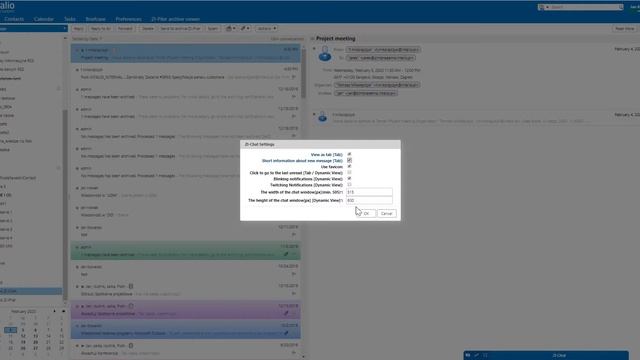Toggle the View as tab checkbox
This screenshot has height=360, width=640.
point(349,154)
